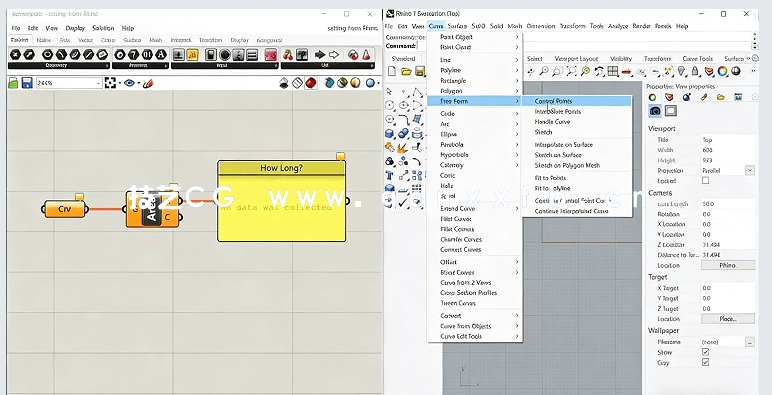Add the letter A parameter hexagon icon
The width and height of the screenshot is (772, 395).
161,54
